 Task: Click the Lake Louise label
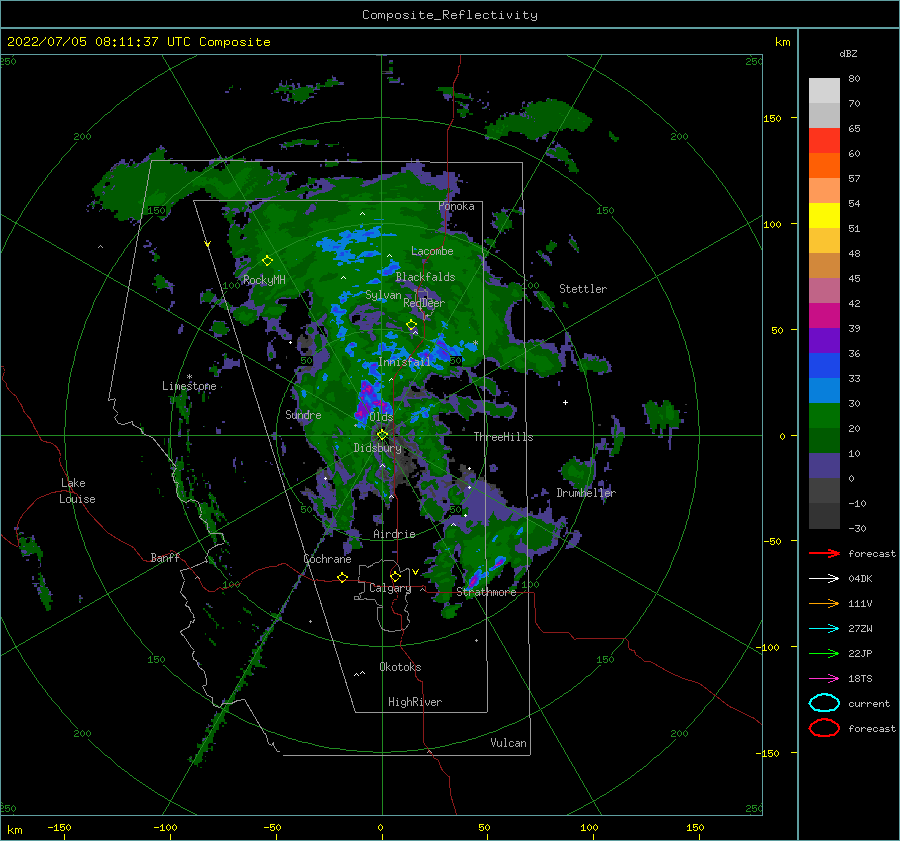pos(77,491)
